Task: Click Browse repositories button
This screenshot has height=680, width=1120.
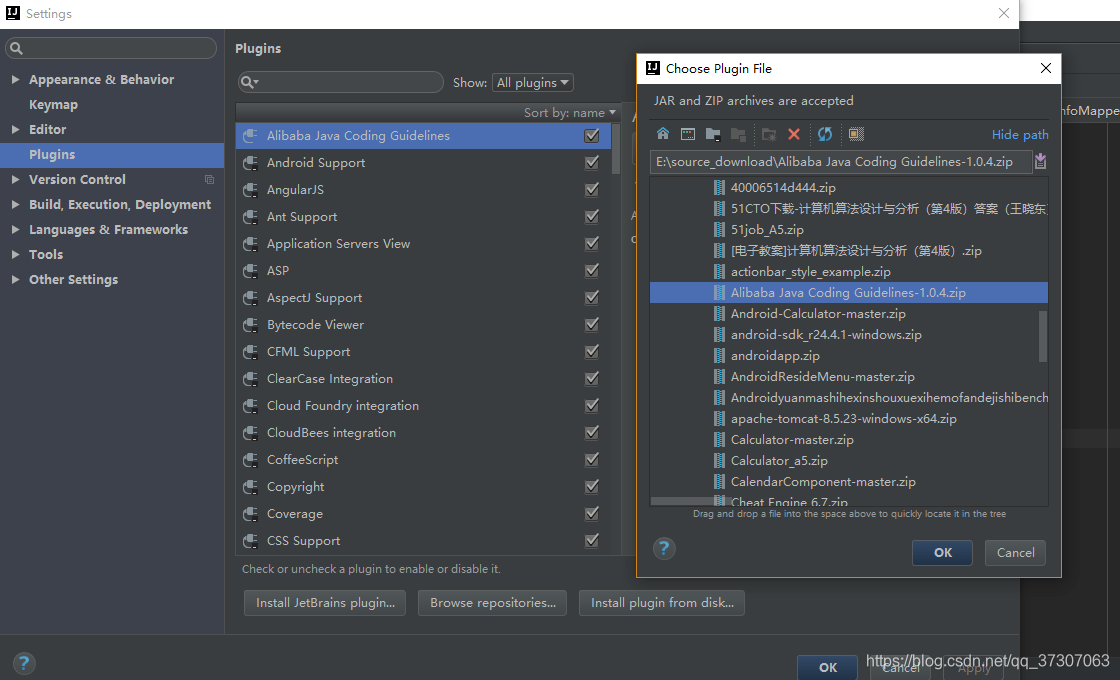Action: coord(493,603)
